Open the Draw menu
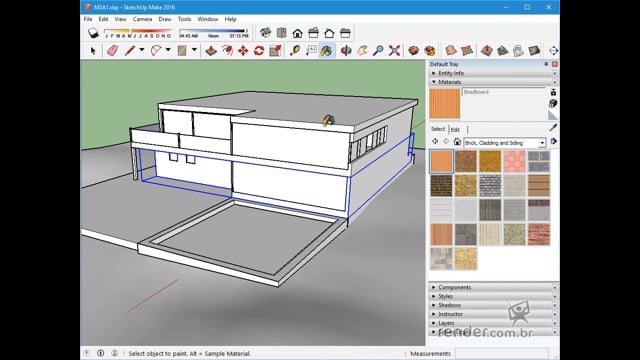 pyautogui.click(x=165, y=19)
